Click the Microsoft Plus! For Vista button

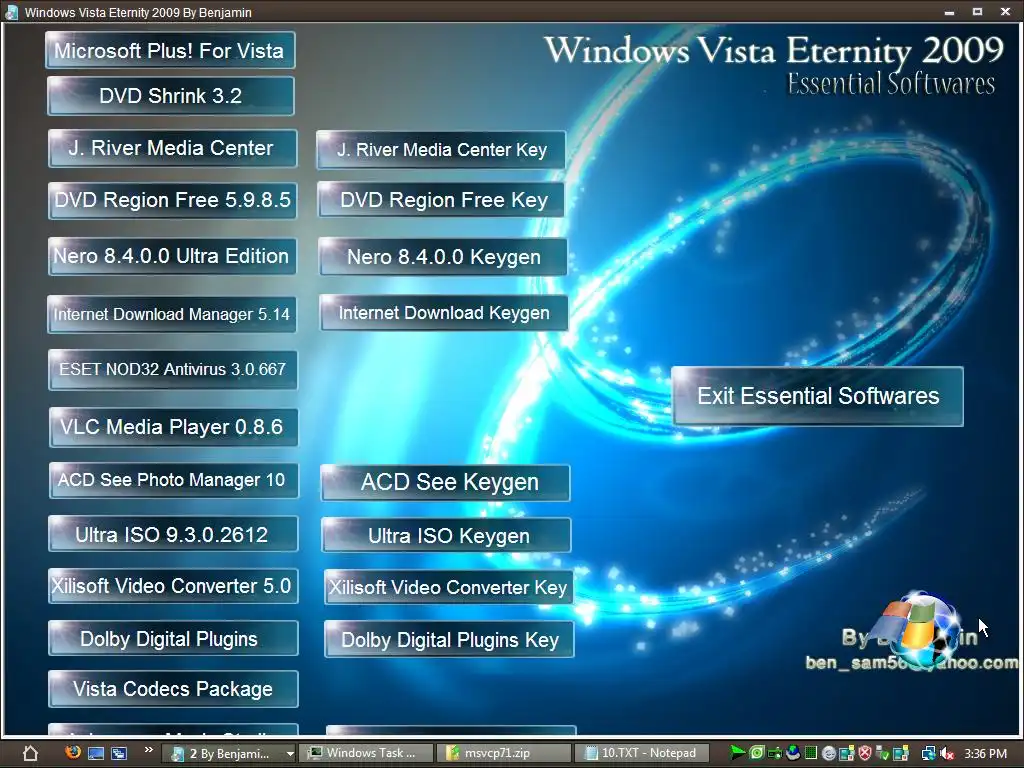click(170, 50)
